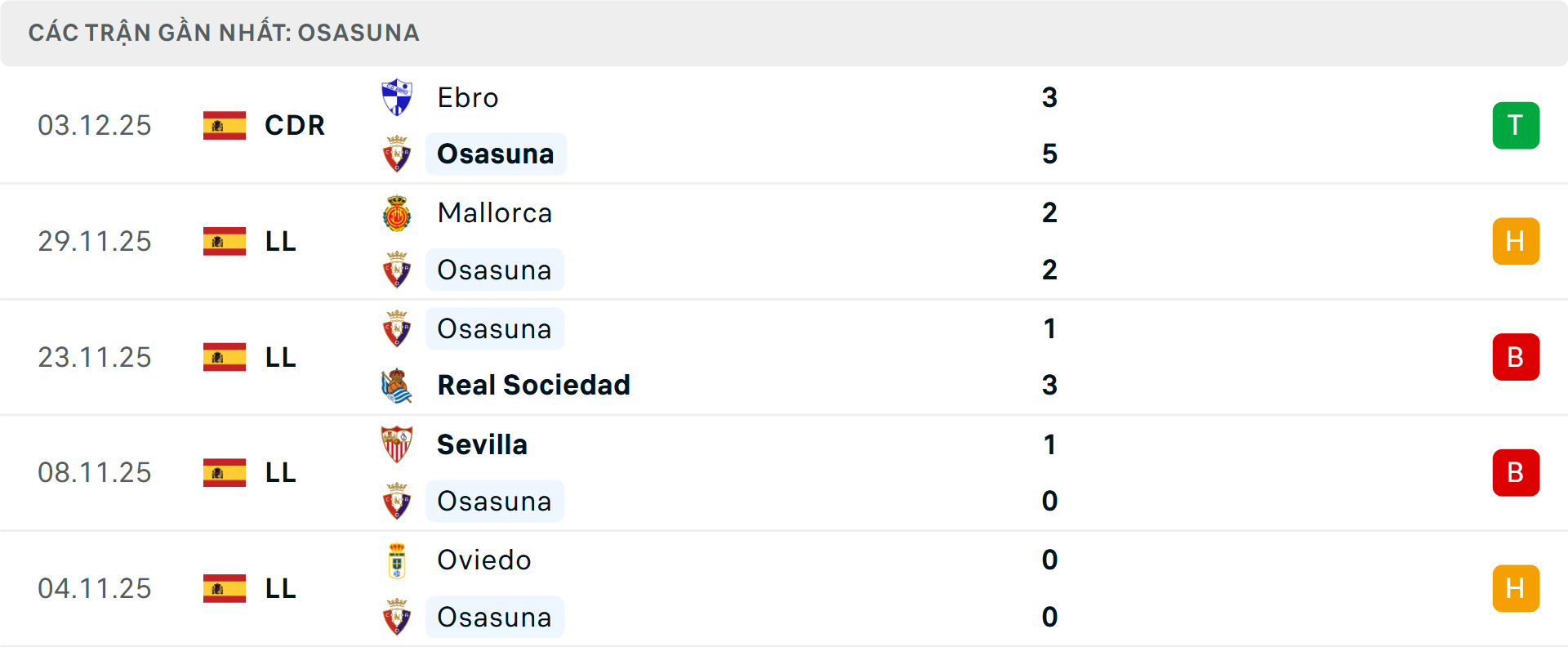Click the Spain flag next to the 04.11.25 match
1568x647 pixels.
(224, 588)
